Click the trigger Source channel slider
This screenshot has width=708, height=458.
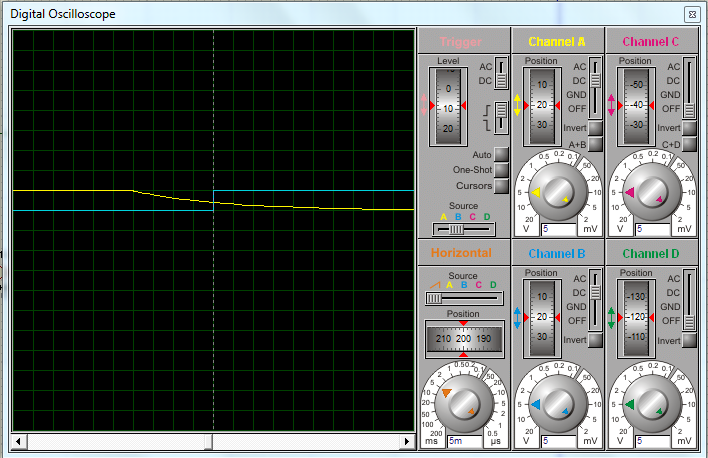[x=464, y=229]
